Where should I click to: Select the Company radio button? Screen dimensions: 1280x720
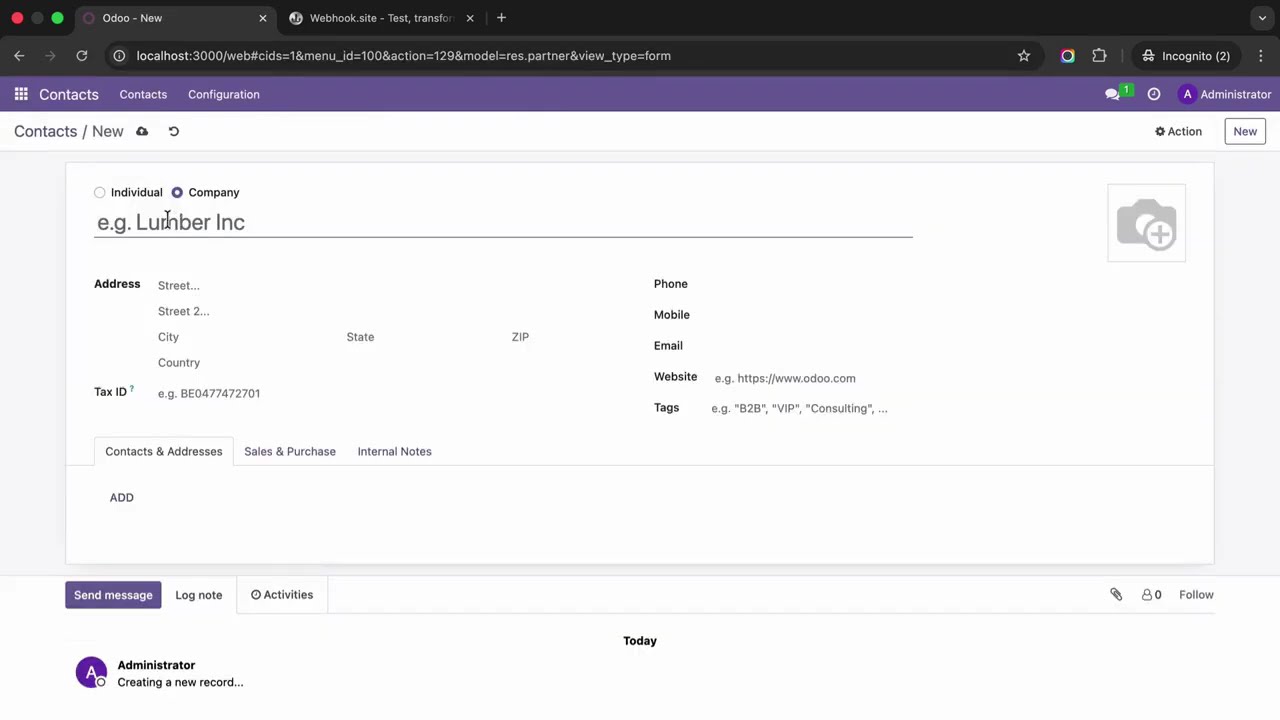(177, 192)
